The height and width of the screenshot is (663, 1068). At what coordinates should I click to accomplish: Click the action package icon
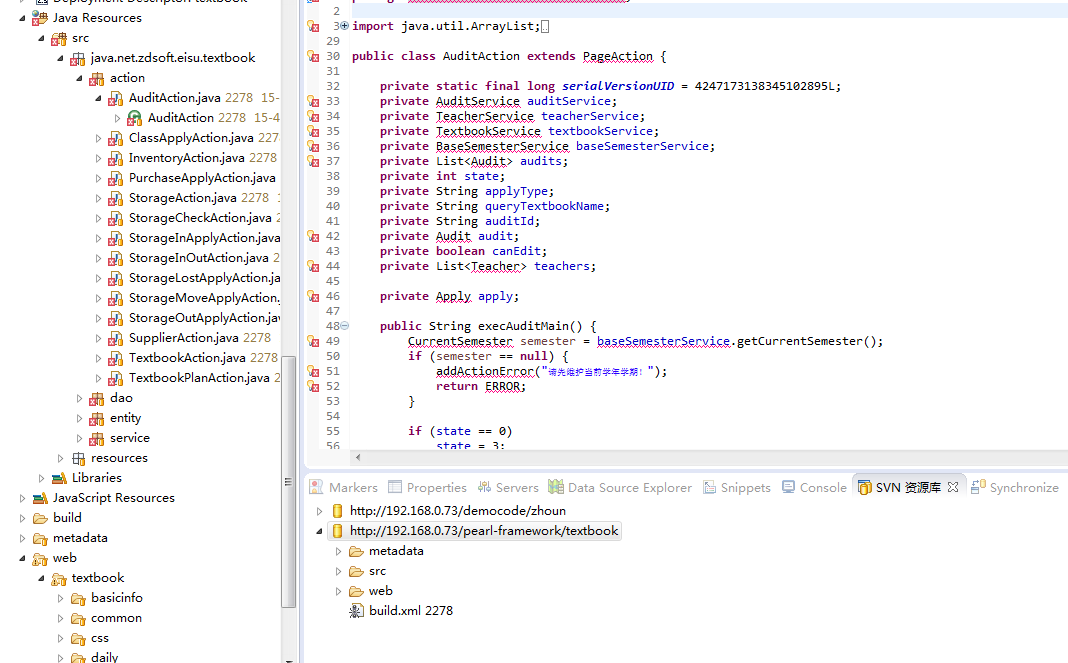(x=97, y=78)
